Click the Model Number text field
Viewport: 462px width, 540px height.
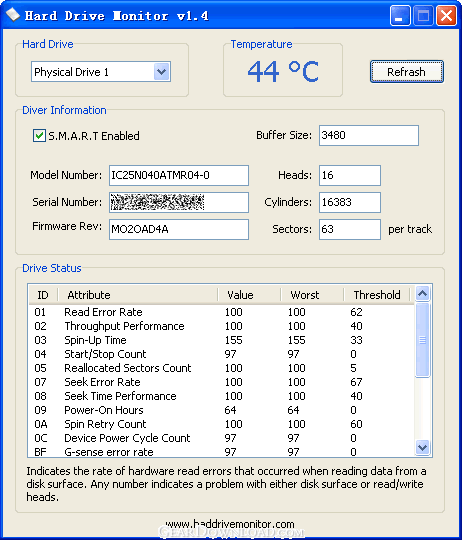(x=179, y=175)
